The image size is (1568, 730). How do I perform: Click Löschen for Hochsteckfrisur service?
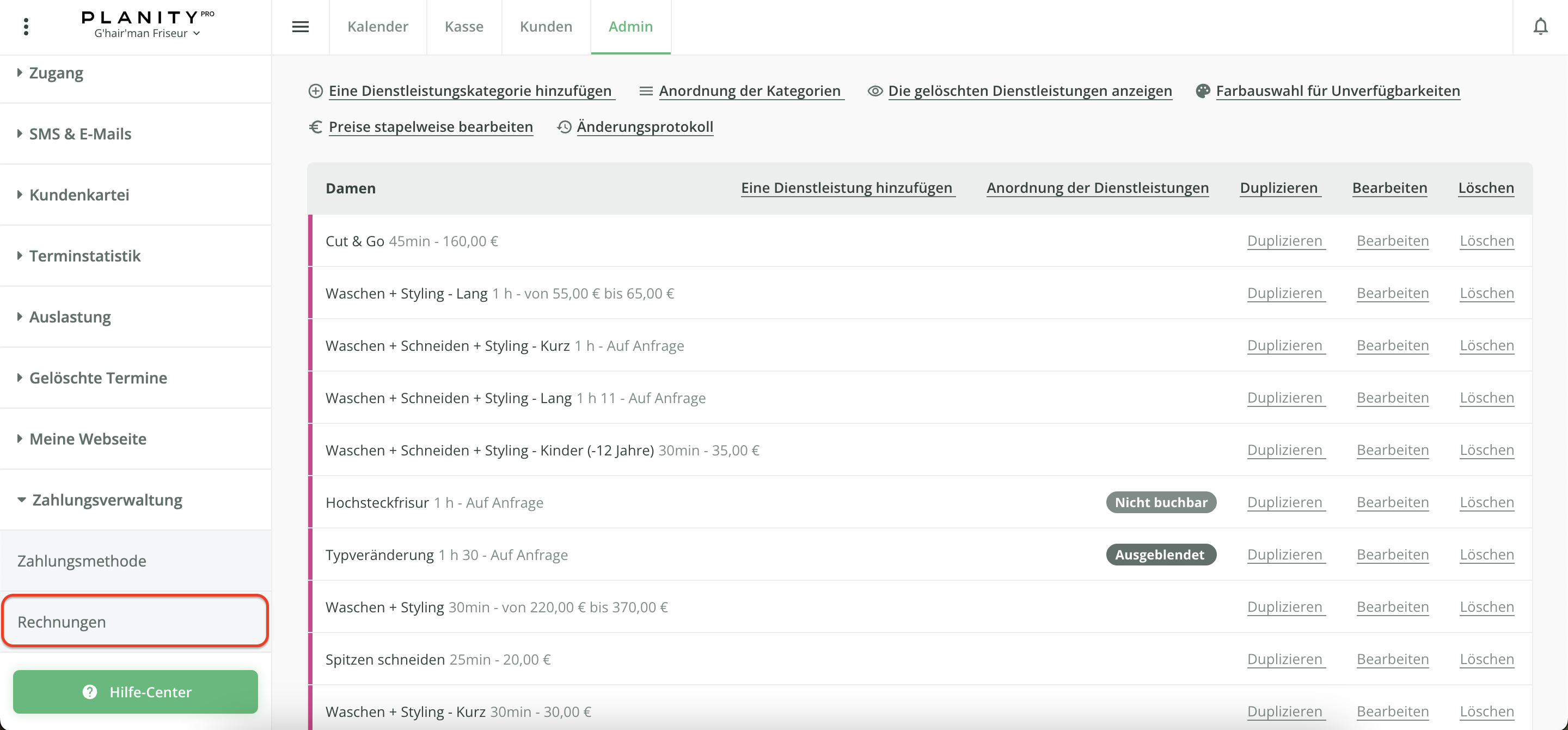point(1486,502)
